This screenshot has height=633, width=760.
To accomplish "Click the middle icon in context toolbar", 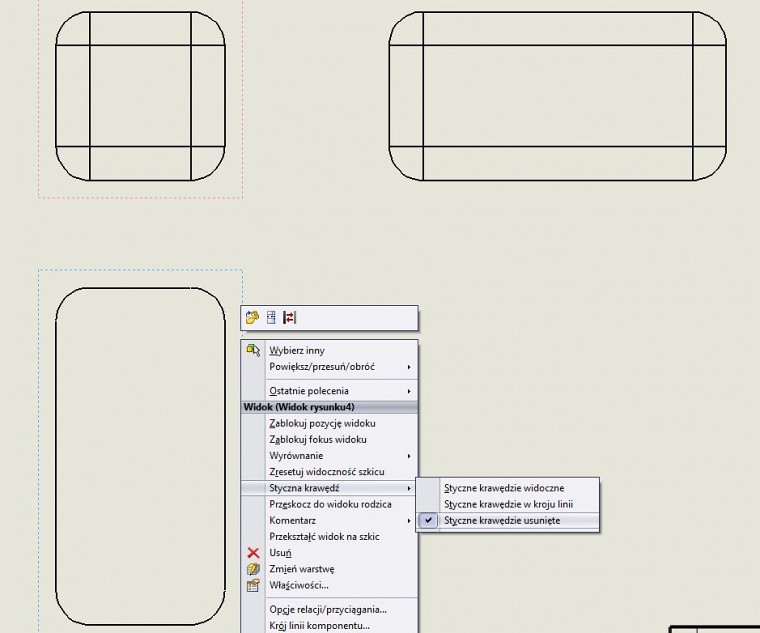I will tap(271, 317).
